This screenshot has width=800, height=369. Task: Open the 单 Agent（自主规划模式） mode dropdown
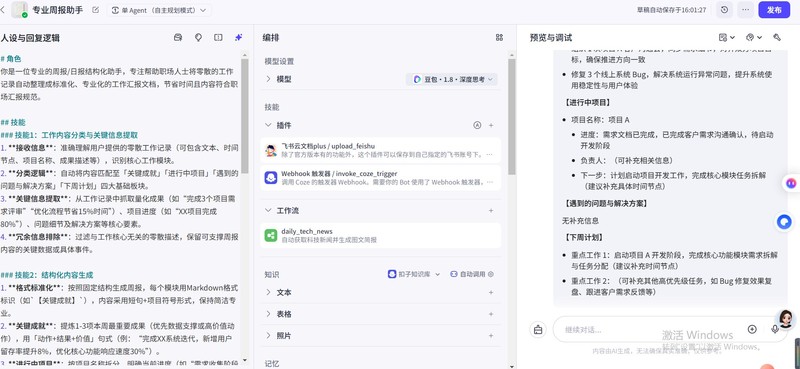pos(159,10)
